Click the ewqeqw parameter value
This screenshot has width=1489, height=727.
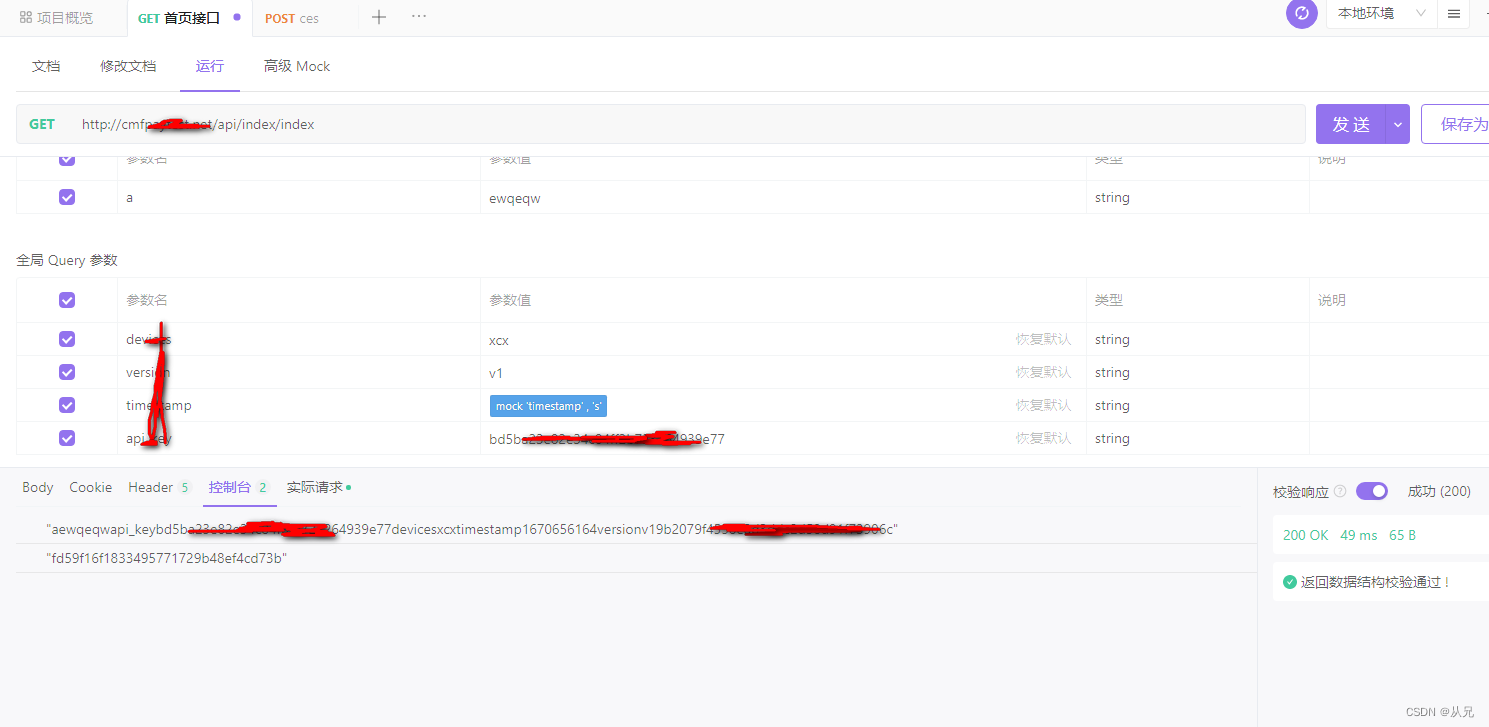click(x=514, y=198)
